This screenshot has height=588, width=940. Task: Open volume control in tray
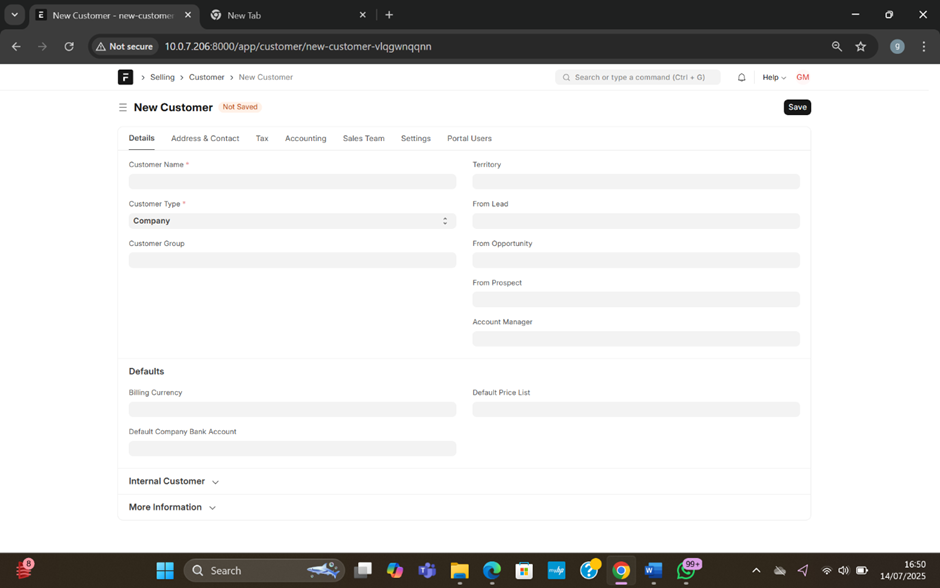tap(843, 571)
